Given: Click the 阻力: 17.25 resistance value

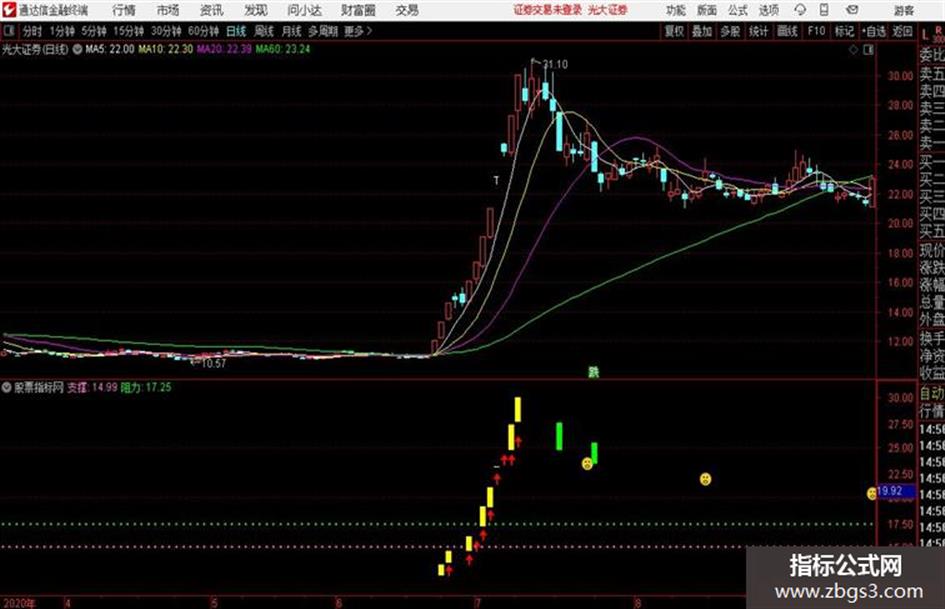Looking at the screenshot, I should [146, 388].
